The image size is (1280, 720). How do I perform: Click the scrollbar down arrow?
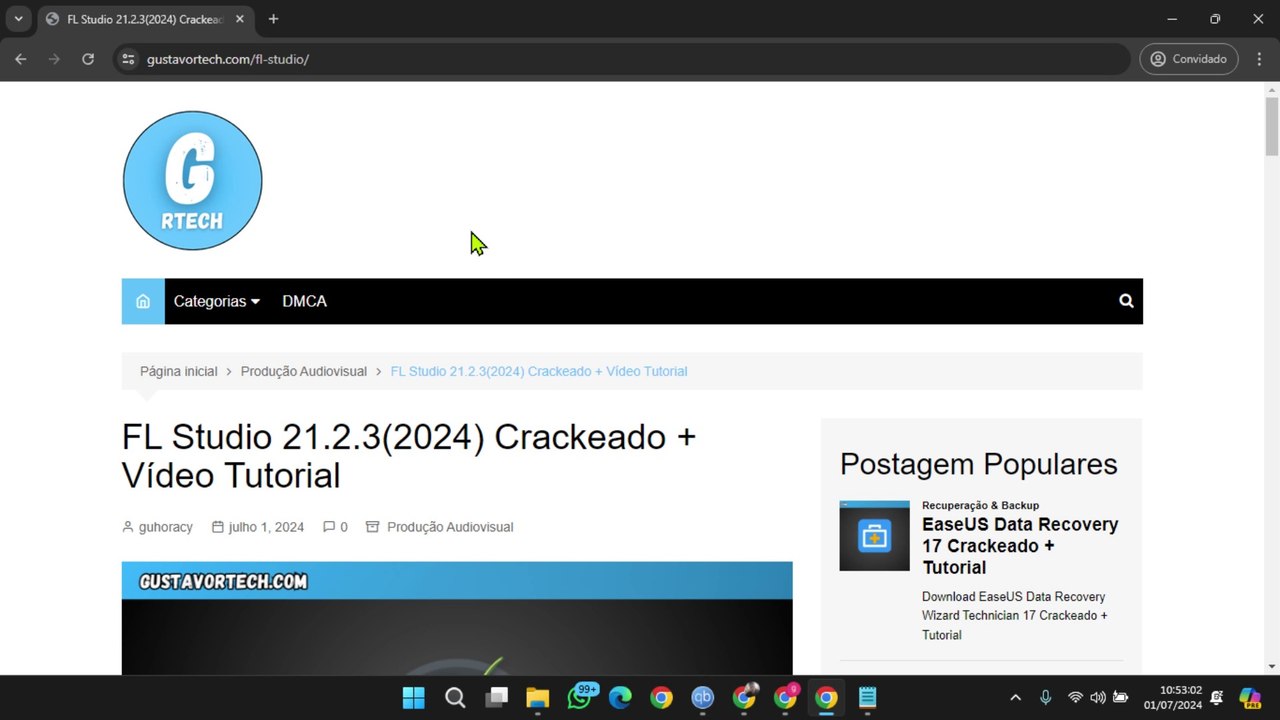pyautogui.click(x=1272, y=666)
